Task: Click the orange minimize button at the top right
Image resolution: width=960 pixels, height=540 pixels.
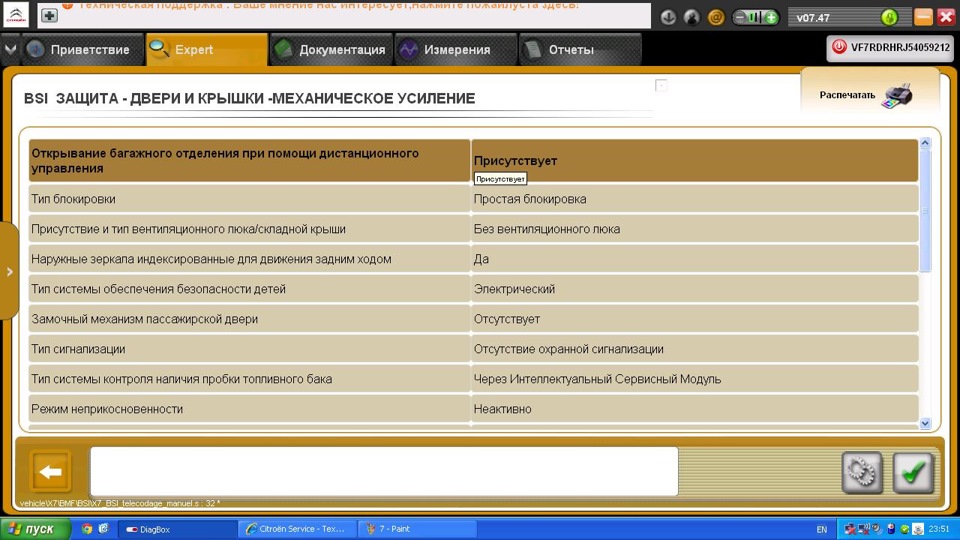Action: (x=923, y=17)
